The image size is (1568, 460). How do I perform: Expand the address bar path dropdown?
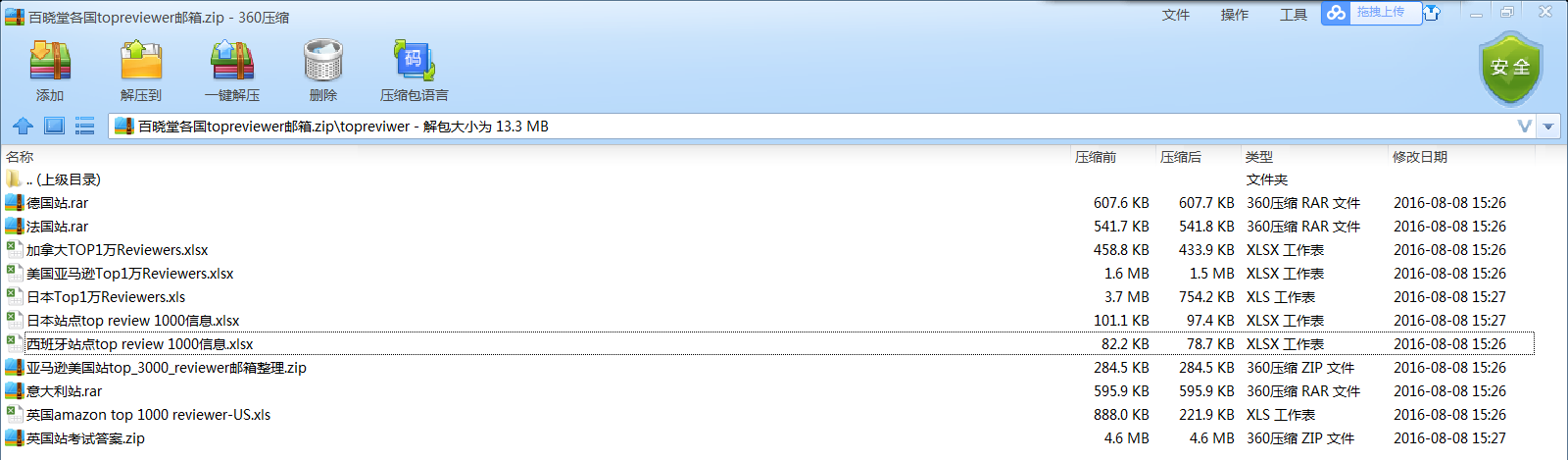point(1524,126)
